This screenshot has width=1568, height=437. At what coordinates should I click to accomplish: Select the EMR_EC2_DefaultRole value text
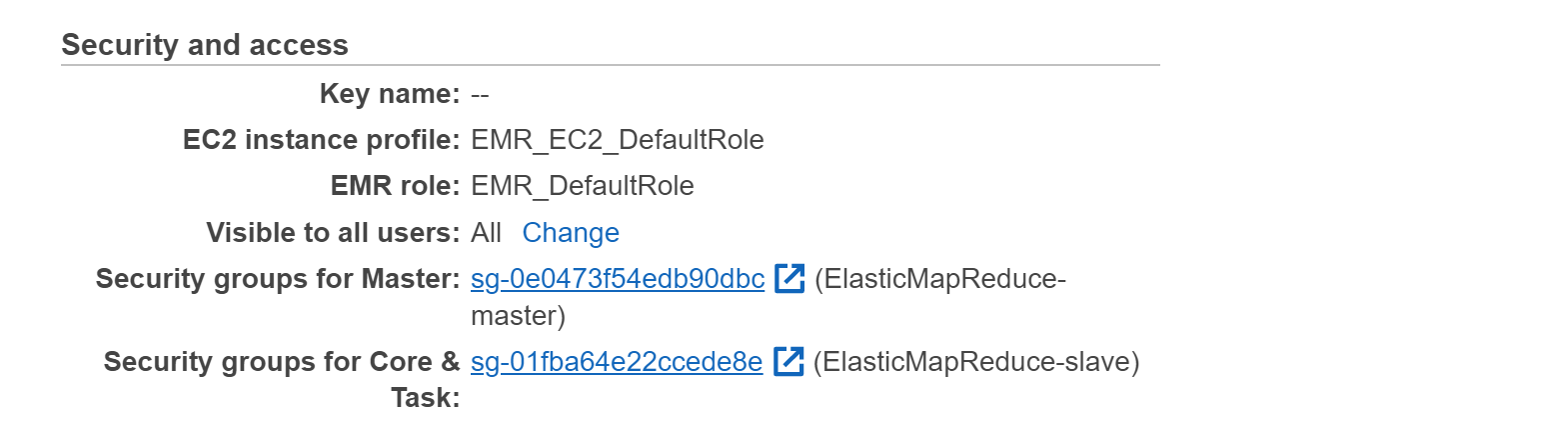pos(617,140)
